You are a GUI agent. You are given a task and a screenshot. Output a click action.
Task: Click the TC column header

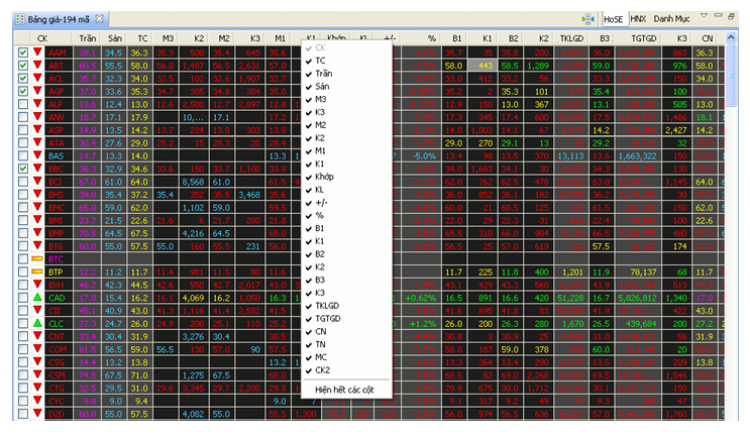tap(142, 38)
